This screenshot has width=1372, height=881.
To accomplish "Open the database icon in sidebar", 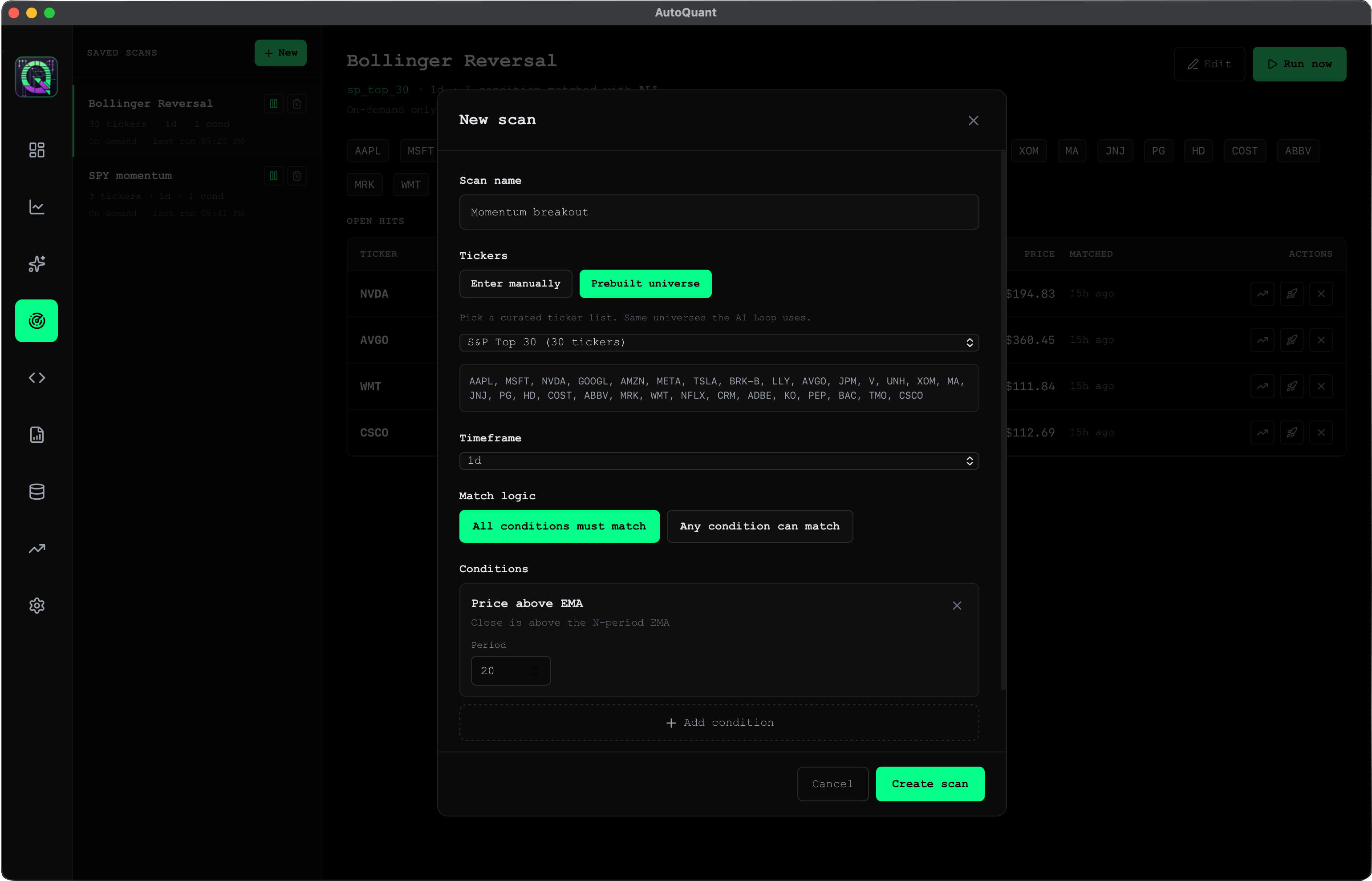I will point(37,492).
